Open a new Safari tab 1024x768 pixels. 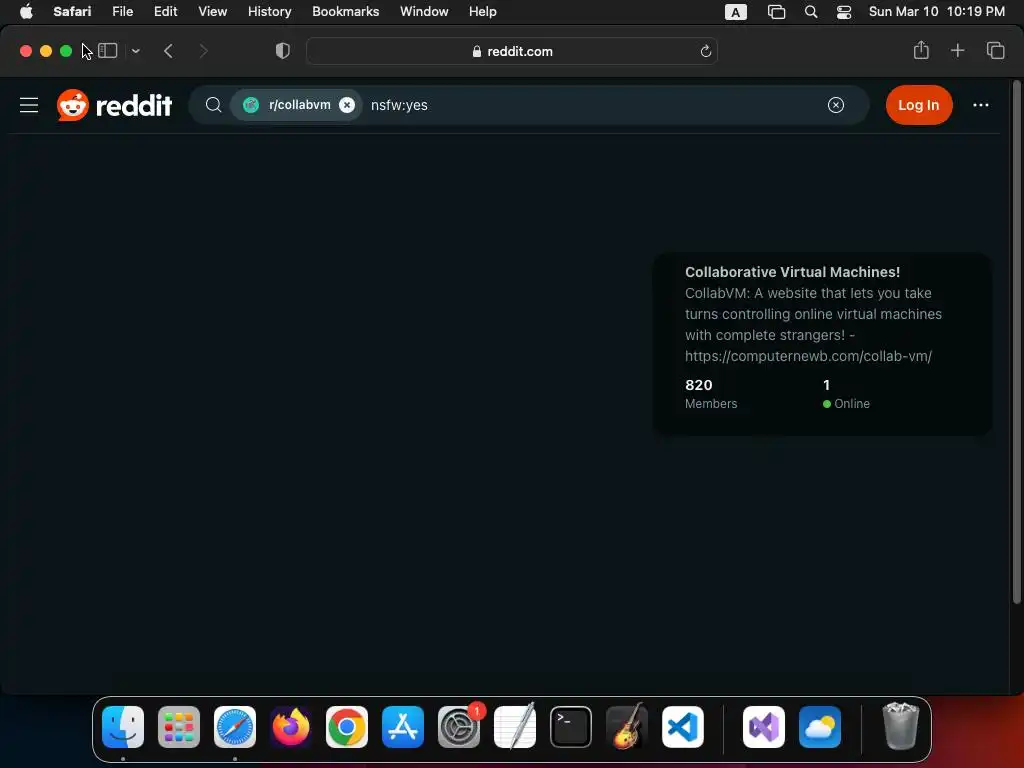957,50
